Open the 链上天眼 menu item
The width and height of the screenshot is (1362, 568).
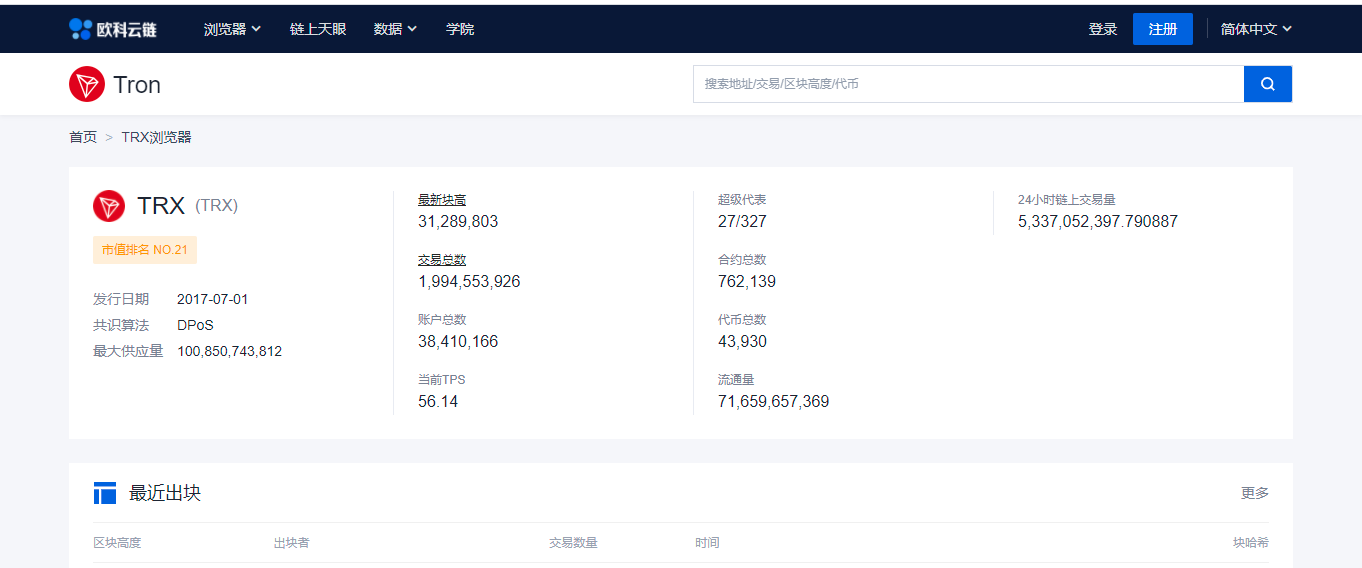[x=318, y=29]
